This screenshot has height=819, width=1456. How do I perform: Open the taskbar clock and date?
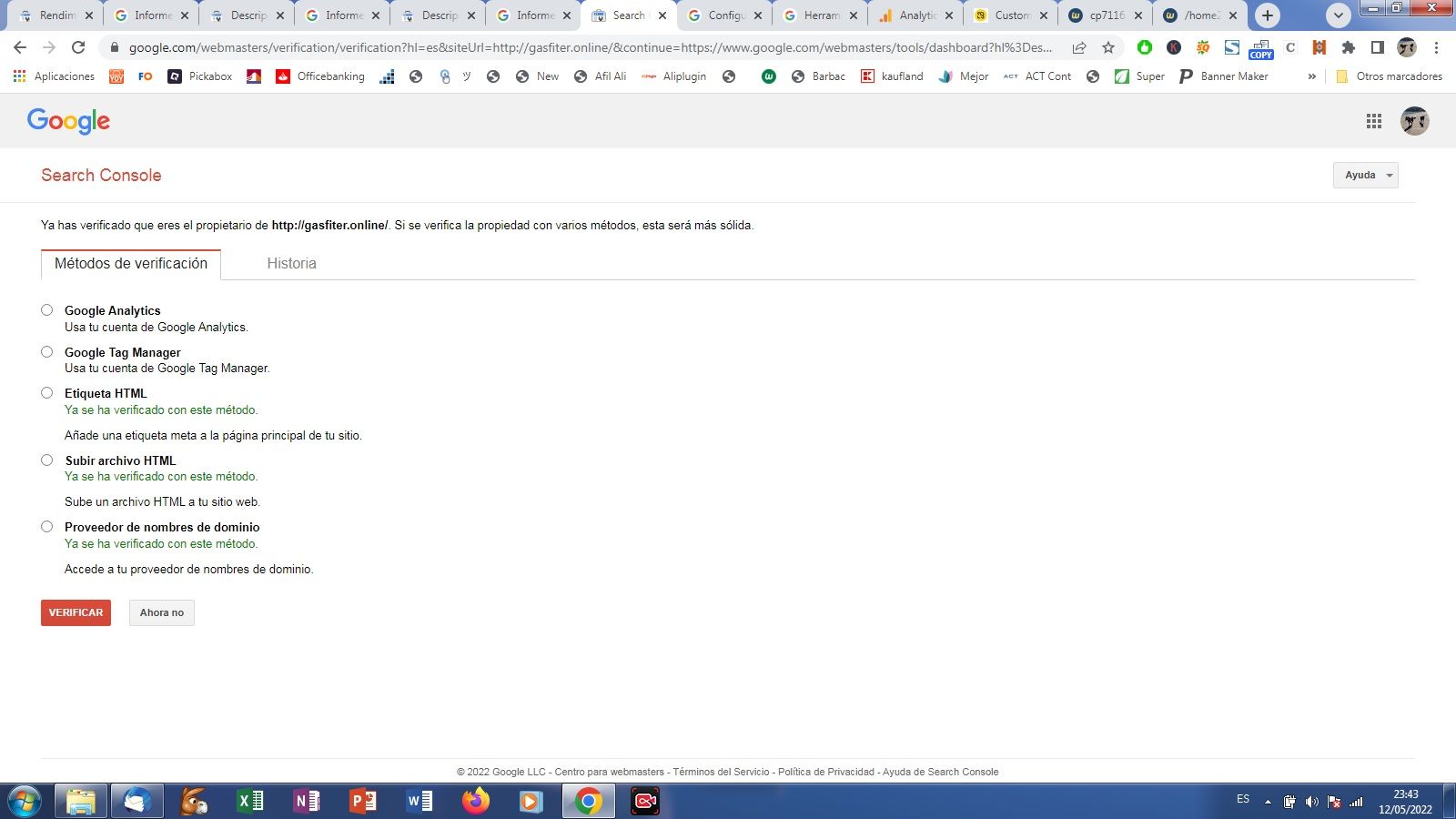pyautogui.click(x=1405, y=802)
